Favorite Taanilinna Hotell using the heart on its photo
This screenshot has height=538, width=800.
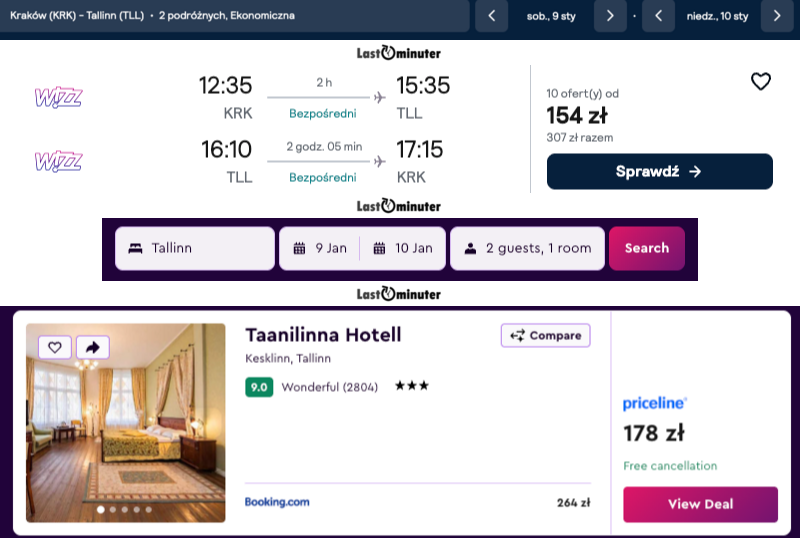55,348
